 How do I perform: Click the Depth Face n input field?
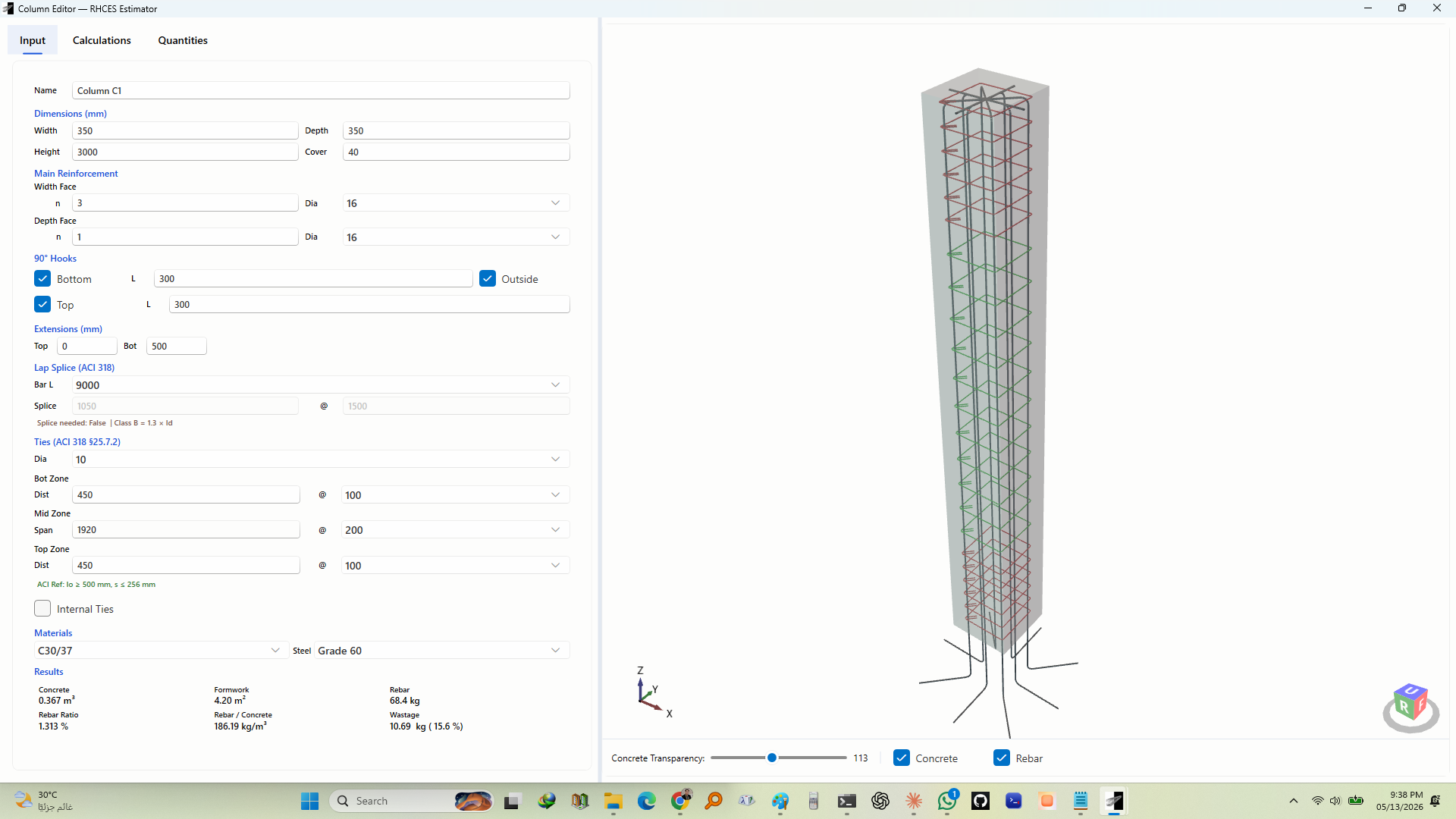pos(185,237)
